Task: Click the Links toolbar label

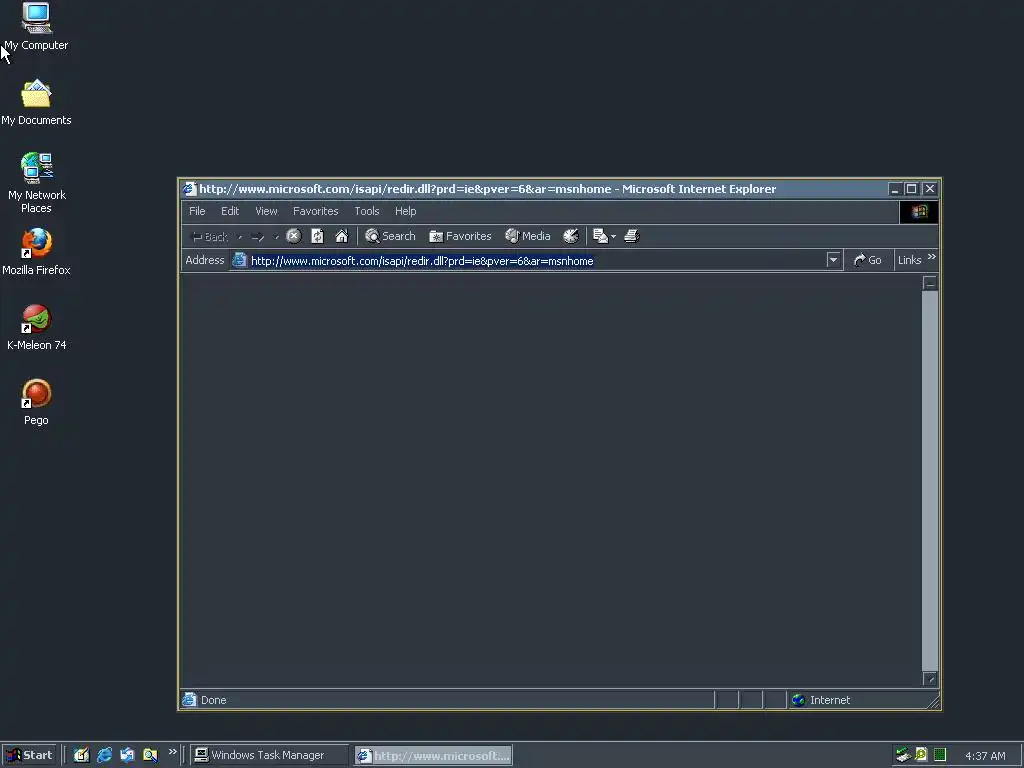Action: coord(910,260)
